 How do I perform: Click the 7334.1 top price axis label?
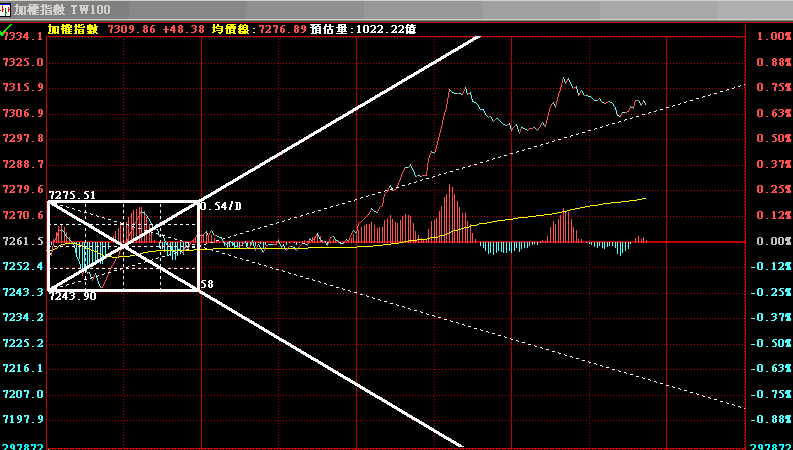click(x=22, y=36)
